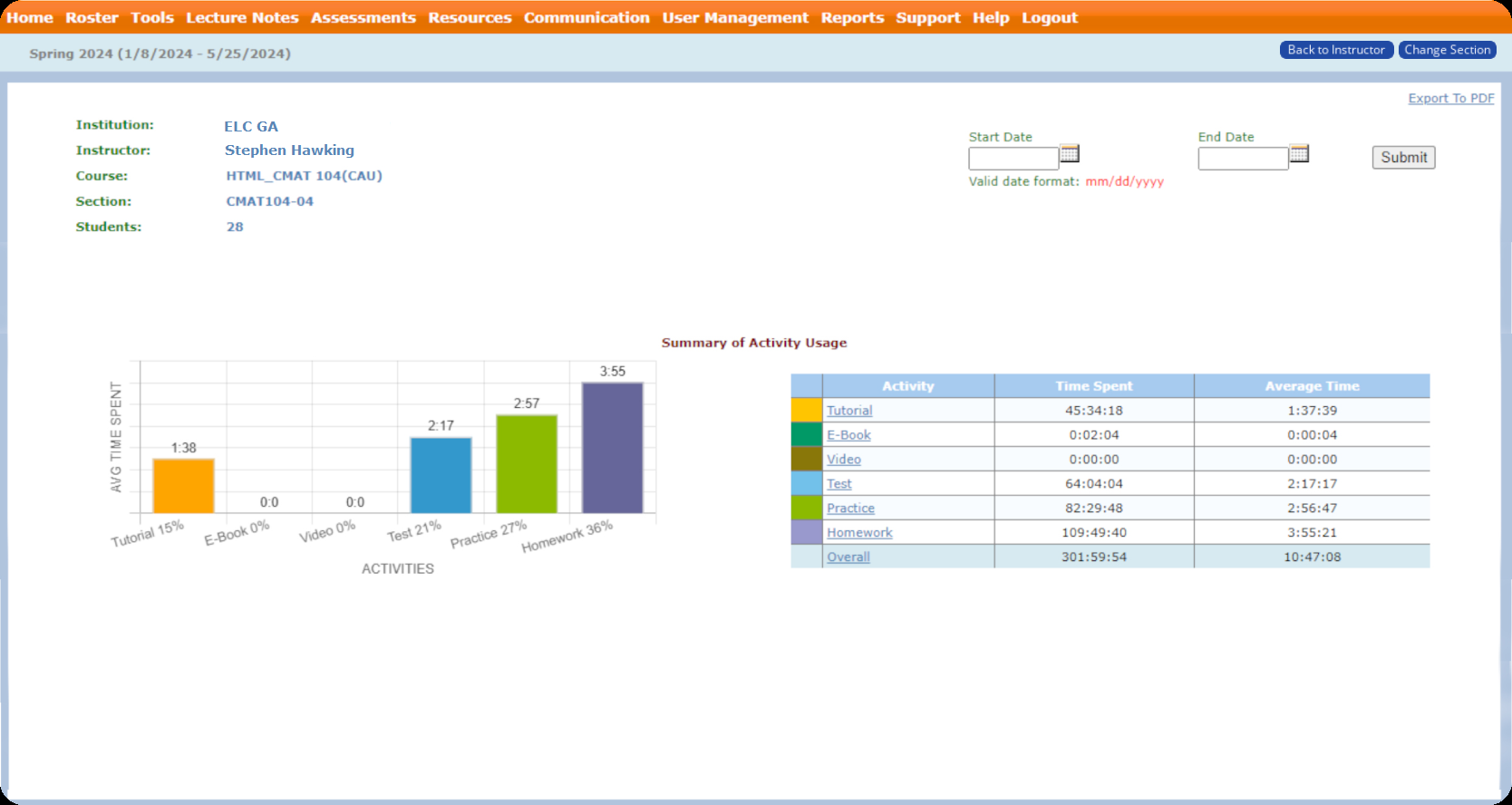Open the Homework activity link

click(859, 533)
